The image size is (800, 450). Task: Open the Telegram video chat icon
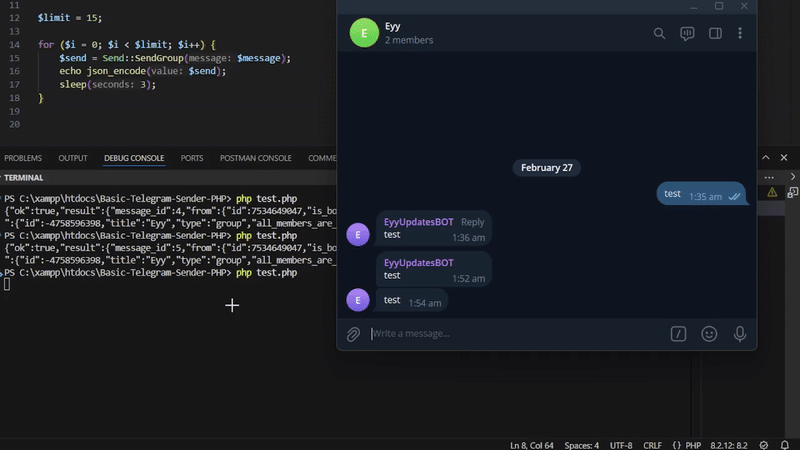pyautogui.click(x=687, y=33)
